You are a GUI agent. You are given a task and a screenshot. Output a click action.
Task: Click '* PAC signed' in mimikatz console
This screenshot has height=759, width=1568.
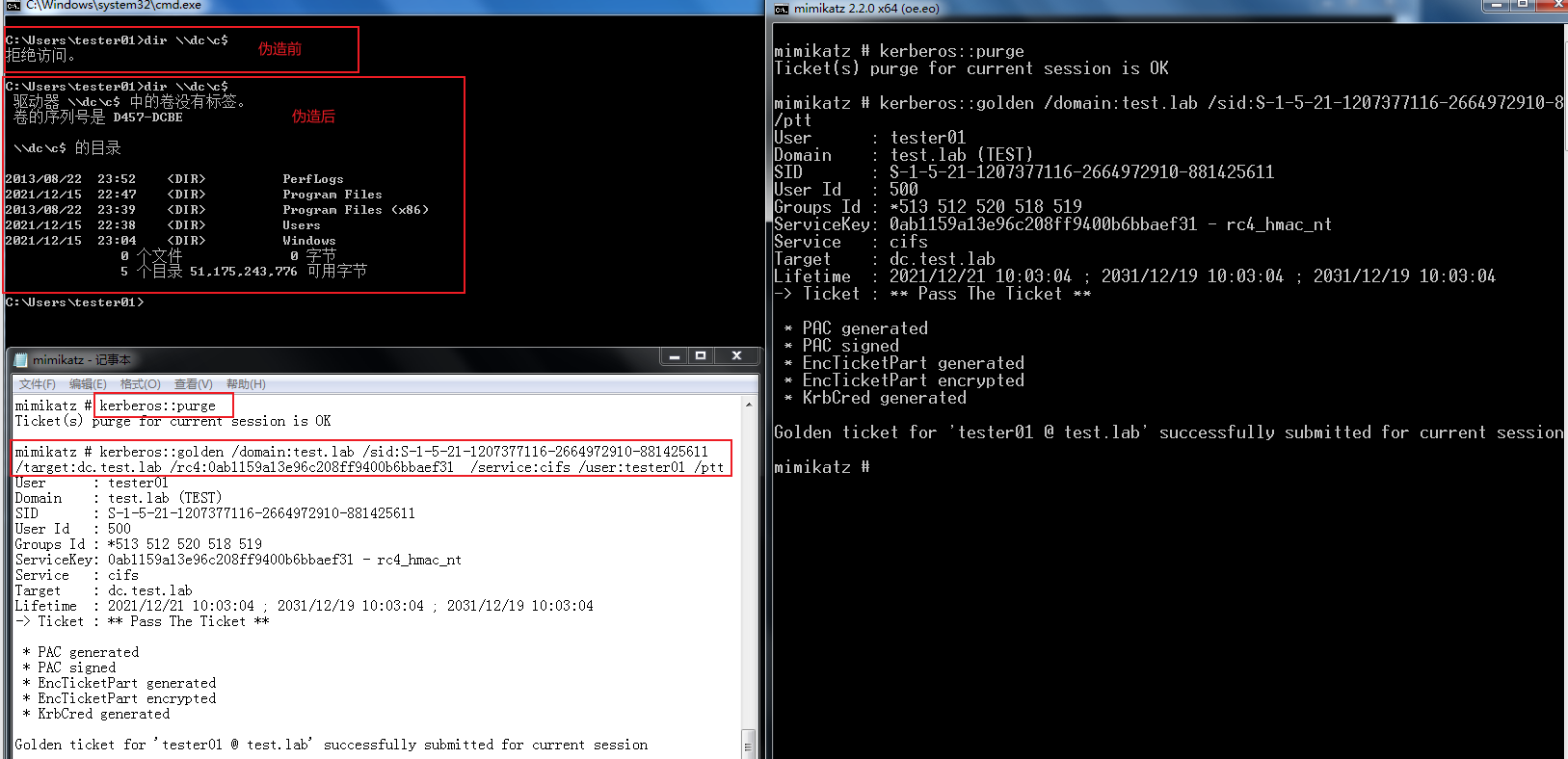[841, 346]
